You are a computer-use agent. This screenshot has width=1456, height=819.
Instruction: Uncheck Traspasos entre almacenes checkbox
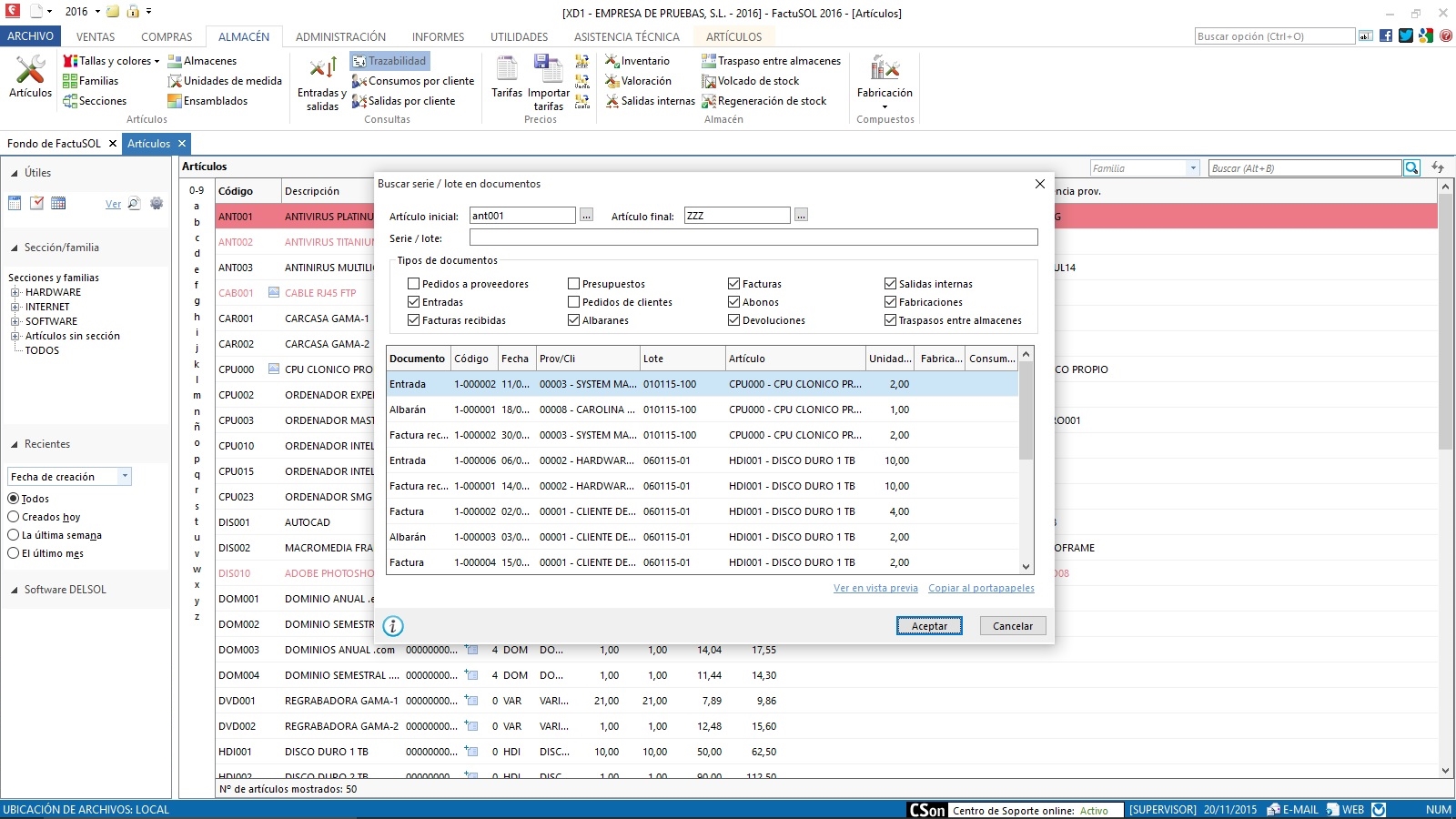coord(890,320)
